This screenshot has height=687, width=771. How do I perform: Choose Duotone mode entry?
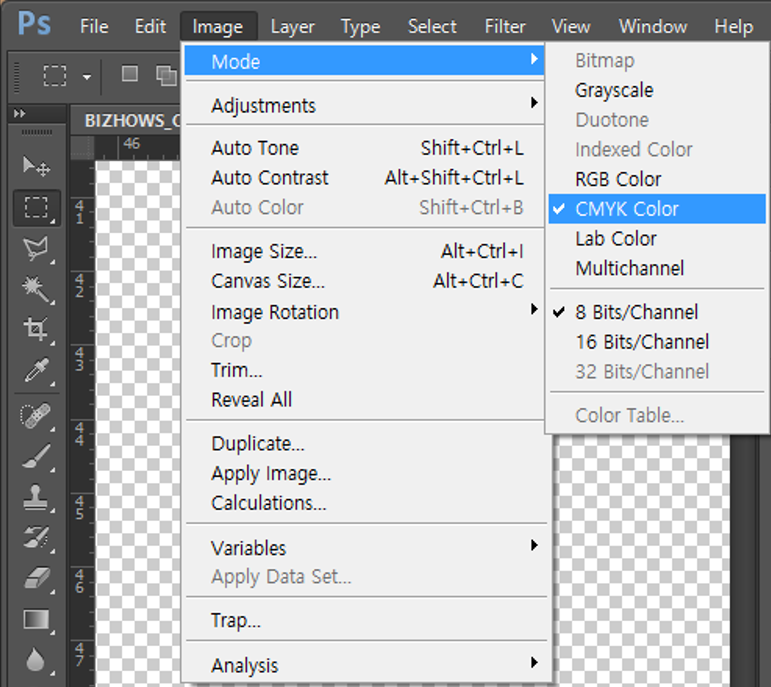[657, 120]
